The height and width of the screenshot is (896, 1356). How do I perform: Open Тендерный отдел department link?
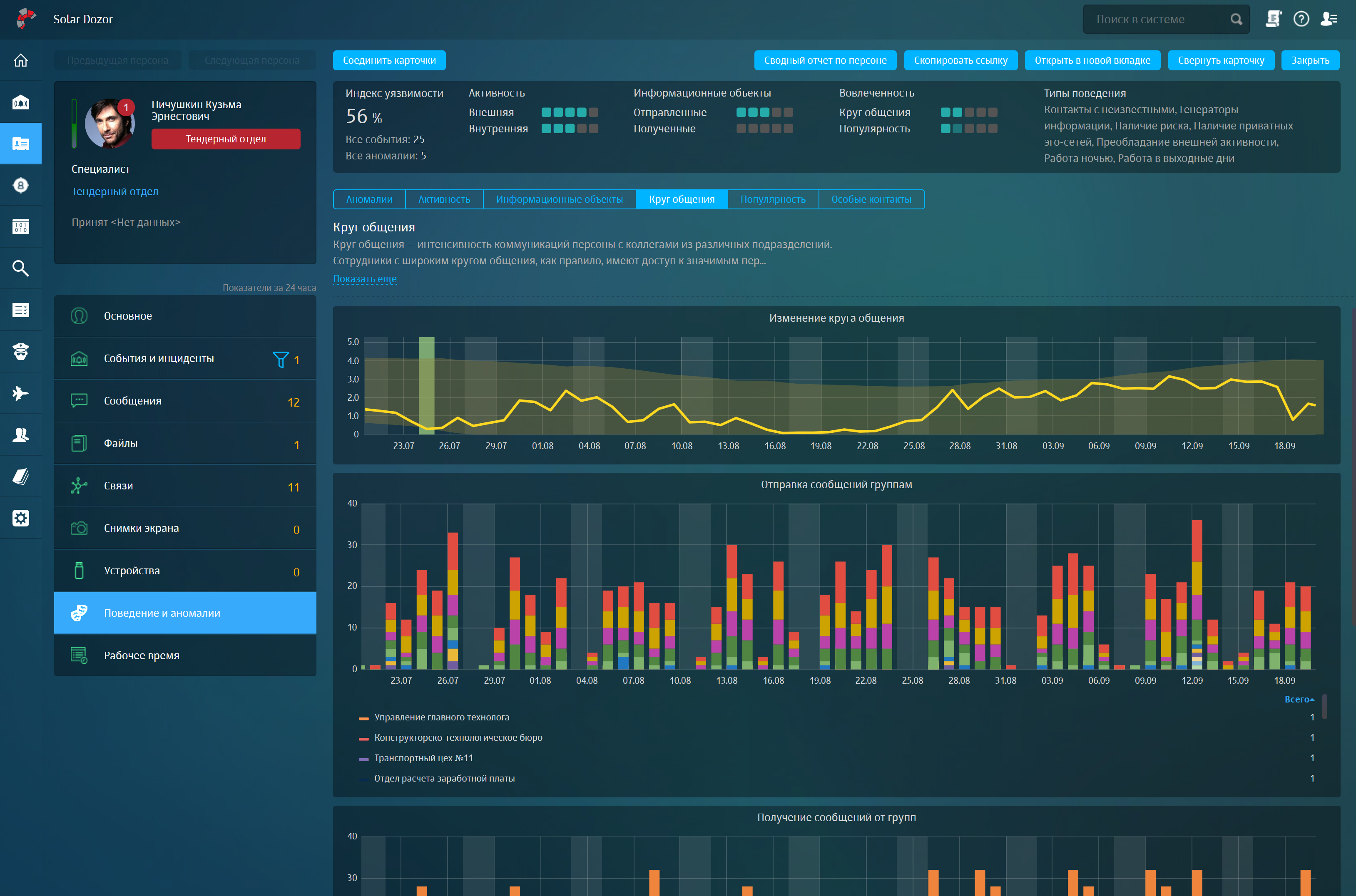tap(115, 191)
